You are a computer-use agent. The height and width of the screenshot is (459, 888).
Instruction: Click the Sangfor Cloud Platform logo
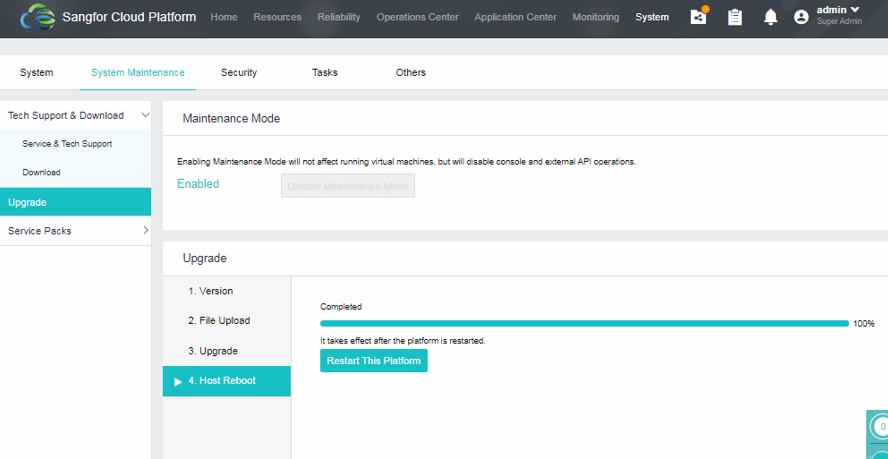(38, 17)
